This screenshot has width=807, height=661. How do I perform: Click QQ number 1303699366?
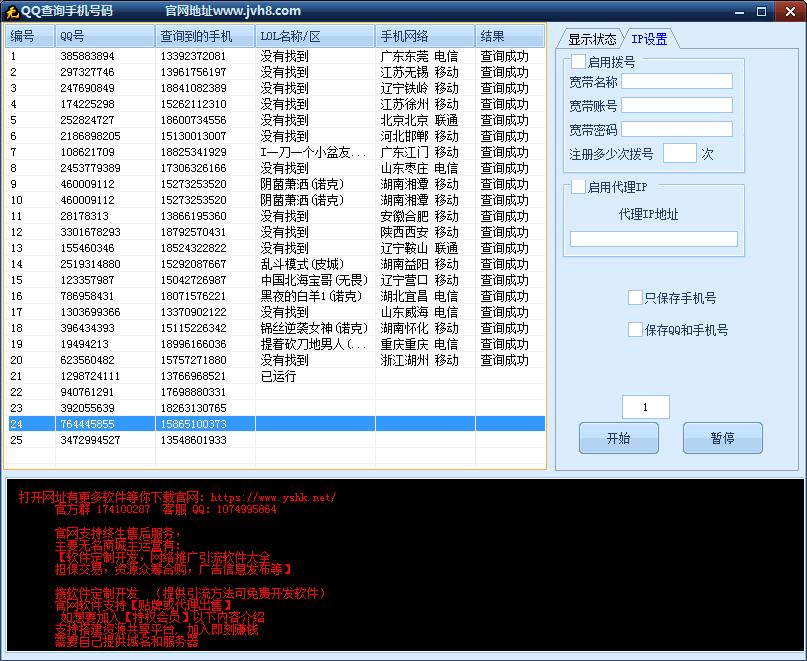click(x=91, y=312)
